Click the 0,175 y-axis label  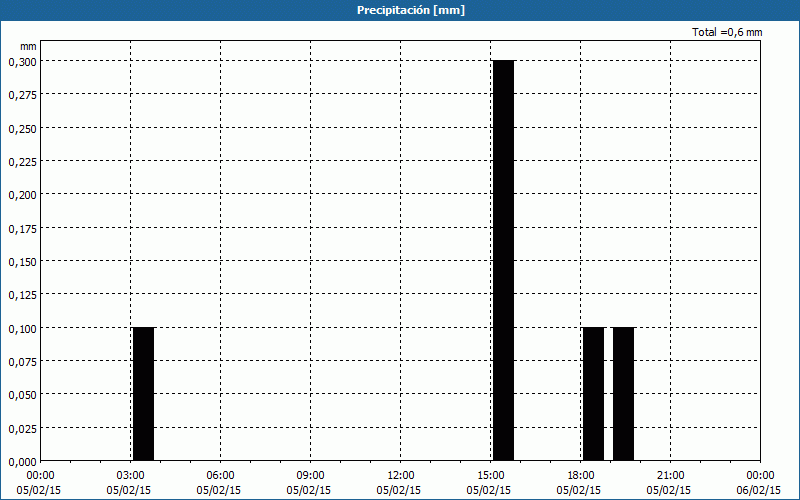pyautogui.click(x=22, y=228)
